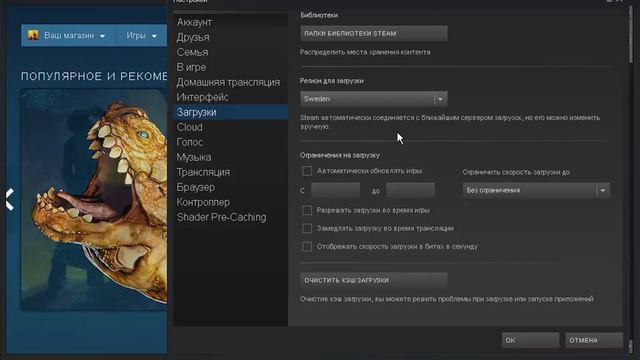Enable Отображать скорость загрузки в битах
The image size is (640, 360).
point(307,247)
